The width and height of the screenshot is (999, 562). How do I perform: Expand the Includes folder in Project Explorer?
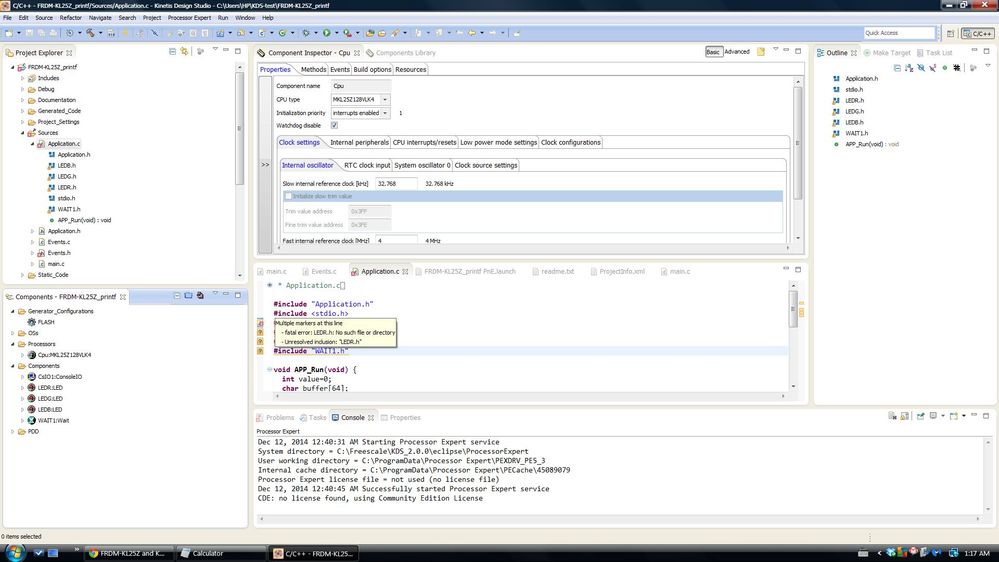coord(22,78)
